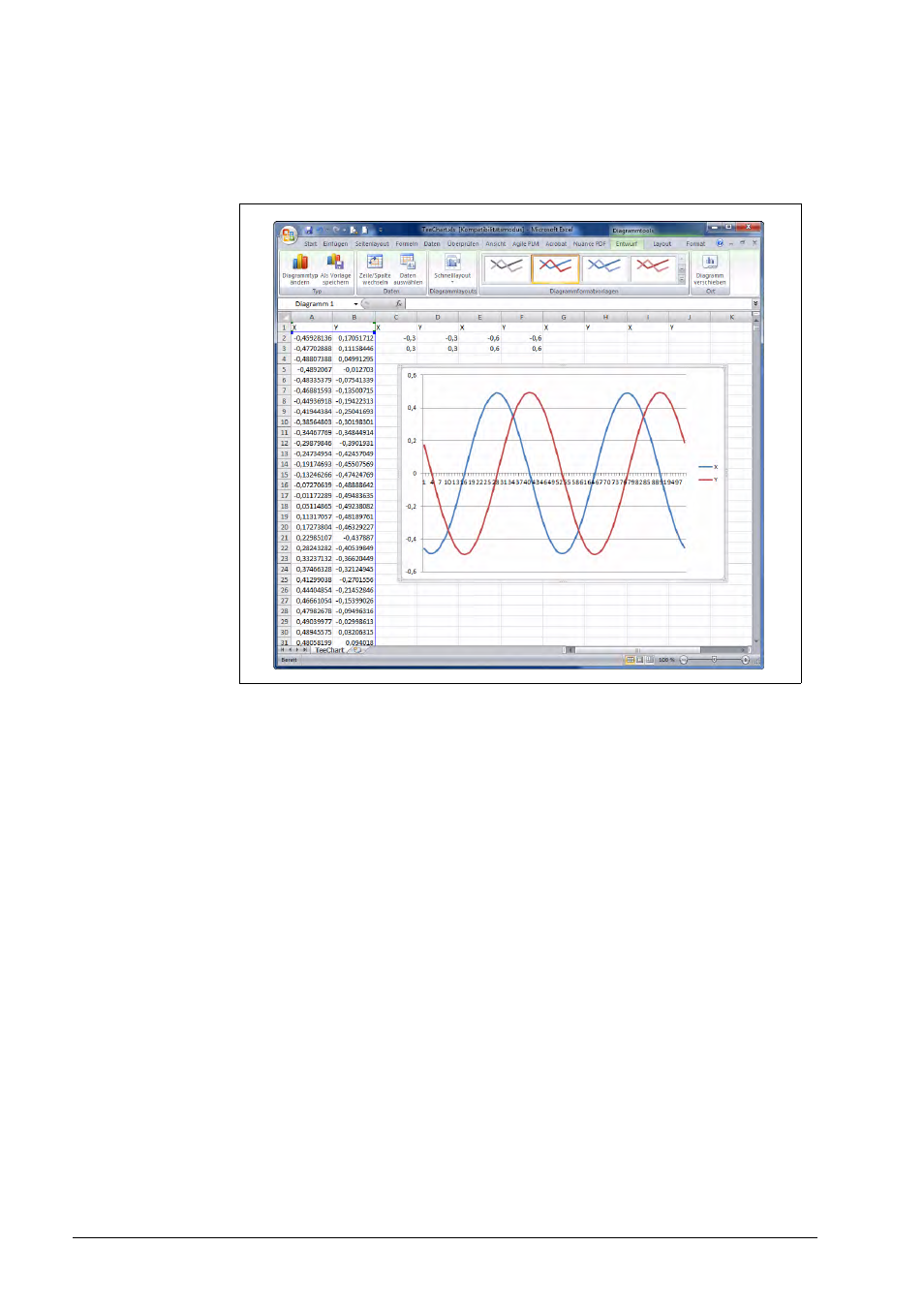Click the Diagrammtyp ändern icon
The height and width of the screenshot is (1308, 924).
point(300,263)
